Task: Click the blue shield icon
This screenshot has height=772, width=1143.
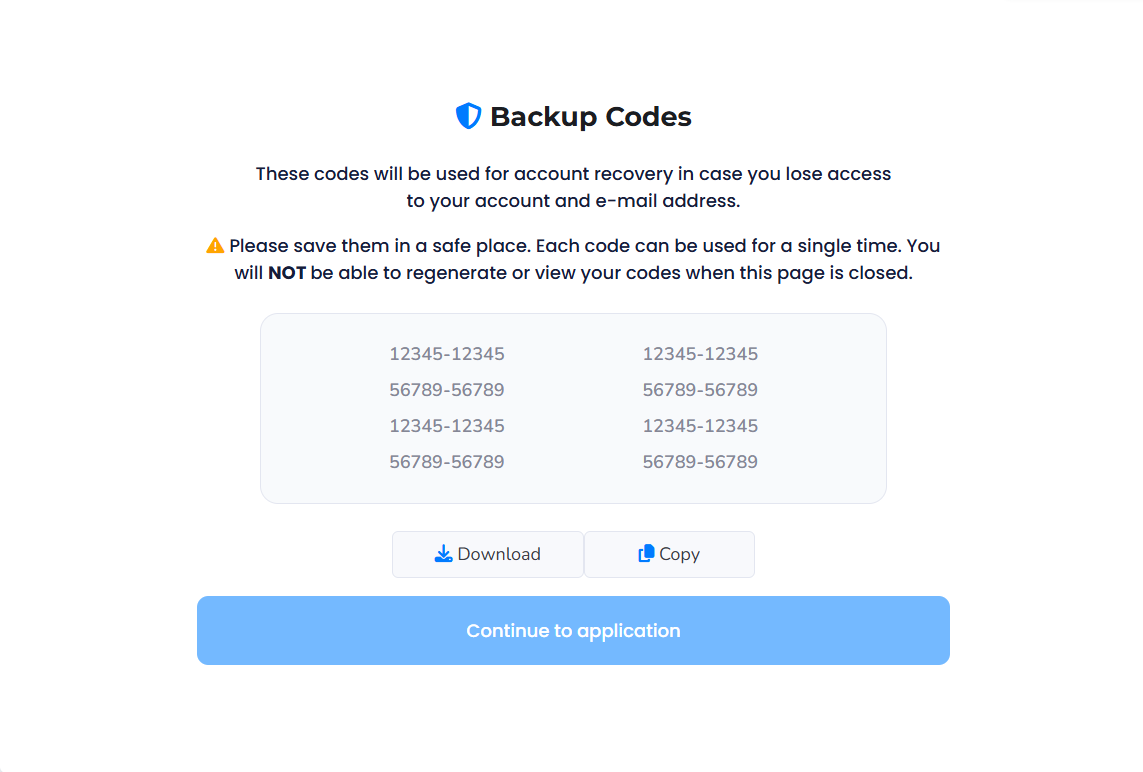Action: pos(468,117)
